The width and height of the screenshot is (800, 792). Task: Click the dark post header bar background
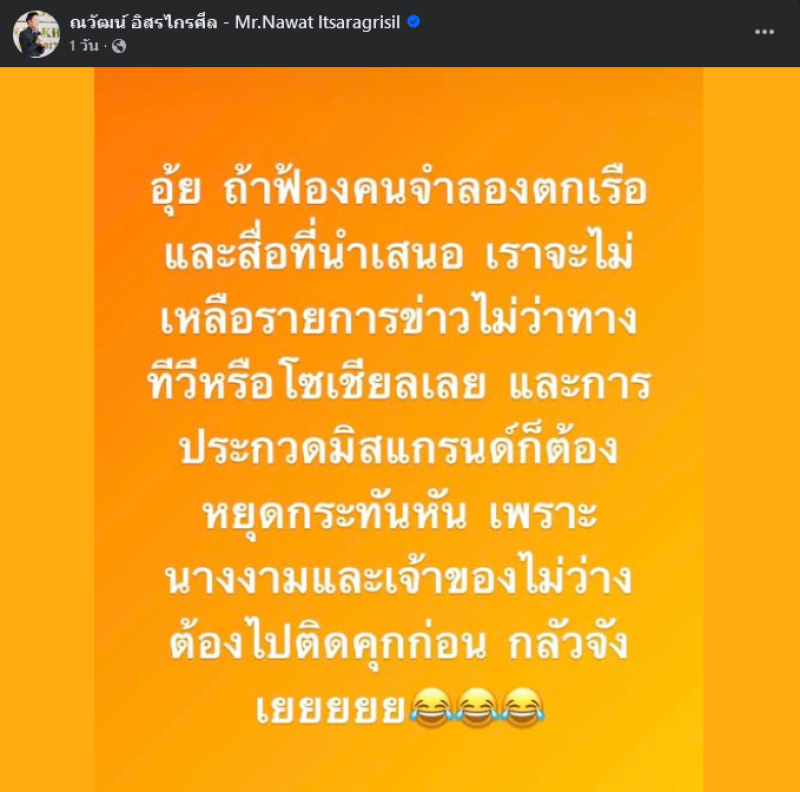tap(561, 33)
